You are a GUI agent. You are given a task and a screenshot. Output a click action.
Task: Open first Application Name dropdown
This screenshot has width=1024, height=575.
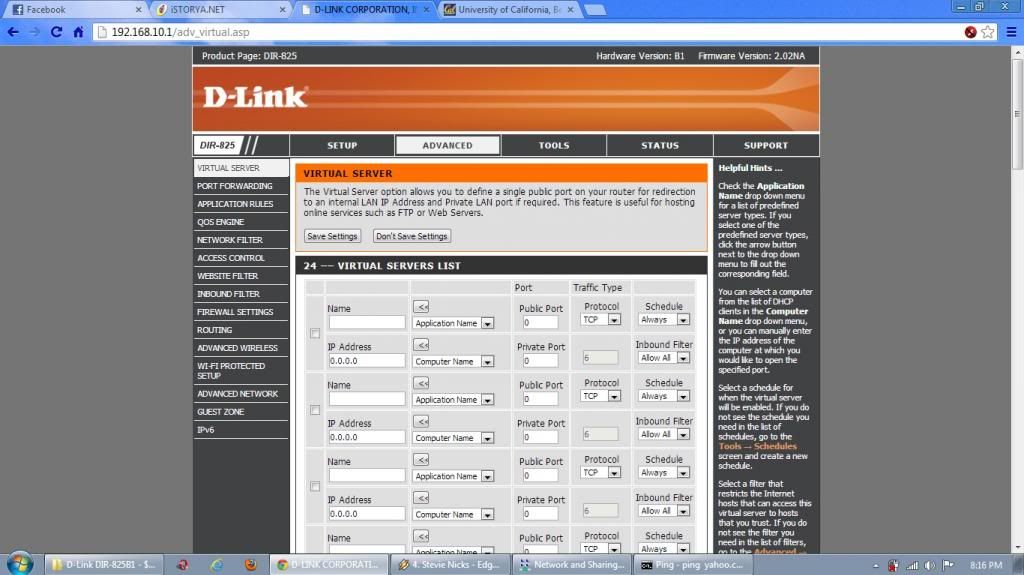point(454,323)
